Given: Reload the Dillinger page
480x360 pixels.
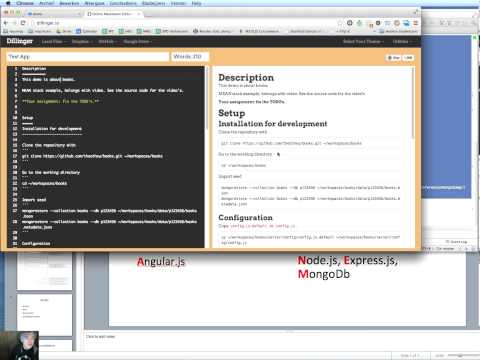Looking at the screenshot, I should coord(23,23).
